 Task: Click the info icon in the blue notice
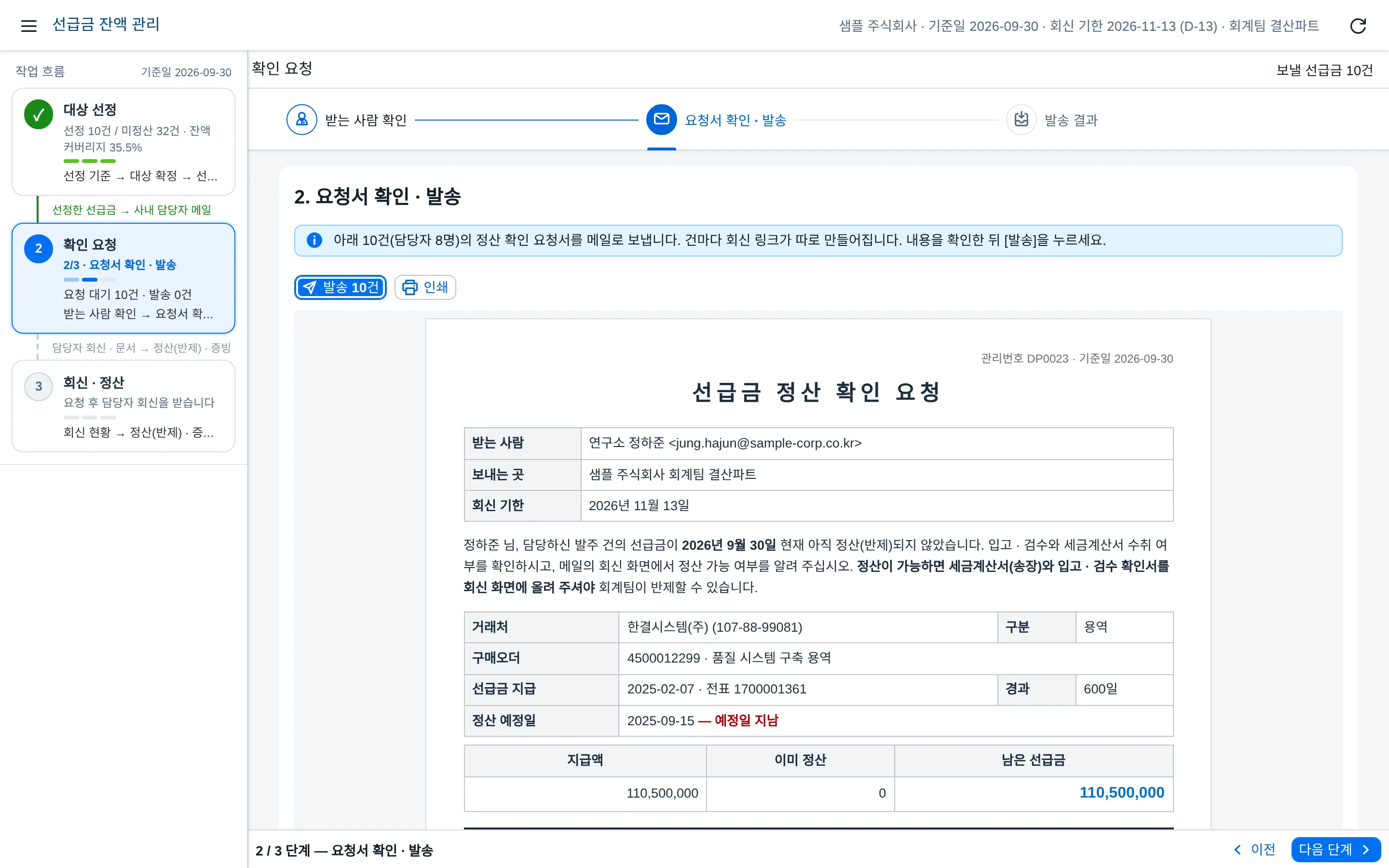(x=314, y=240)
